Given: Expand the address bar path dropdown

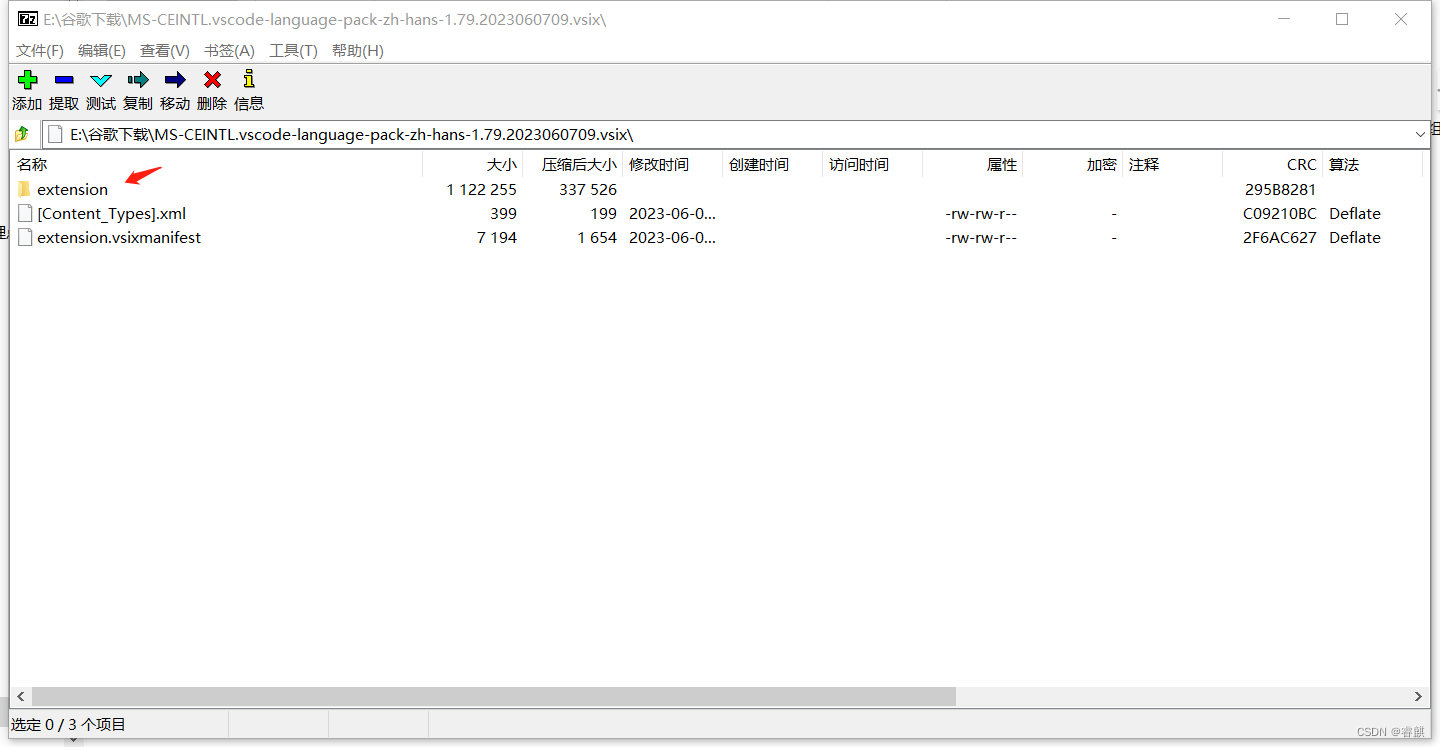Looking at the screenshot, I should pyautogui.click(x=1420, y=134).
